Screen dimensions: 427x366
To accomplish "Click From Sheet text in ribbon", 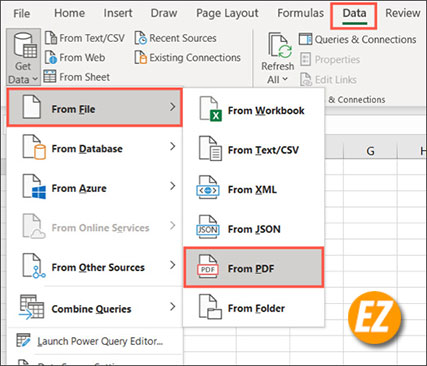I will (85, 77).
